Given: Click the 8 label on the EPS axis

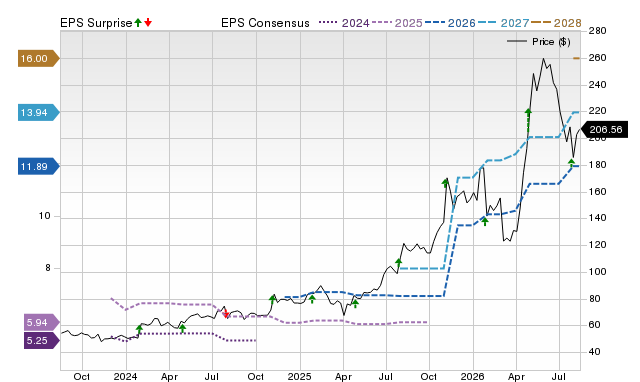Looking at the screenshot, I should click(48, 268).
